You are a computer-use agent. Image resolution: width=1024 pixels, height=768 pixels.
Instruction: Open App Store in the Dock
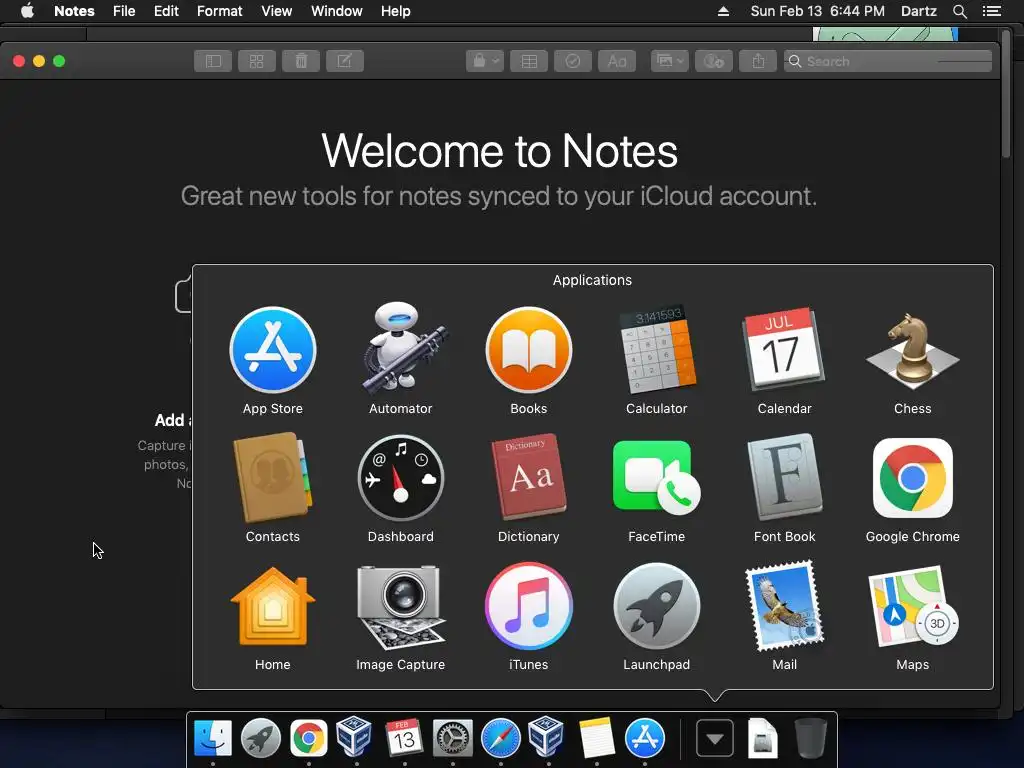pyautogui.click(x=645, y=738)
